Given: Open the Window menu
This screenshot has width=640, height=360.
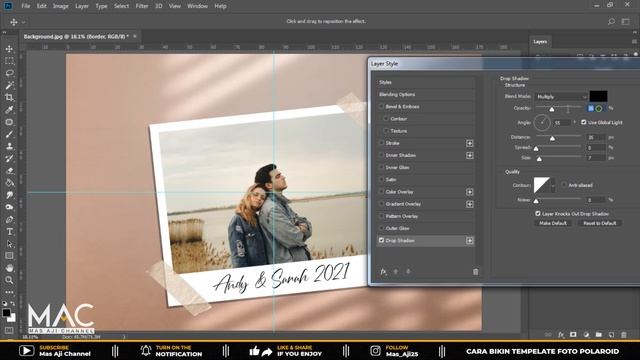Looking at the screenshot, I should (197, 6).
